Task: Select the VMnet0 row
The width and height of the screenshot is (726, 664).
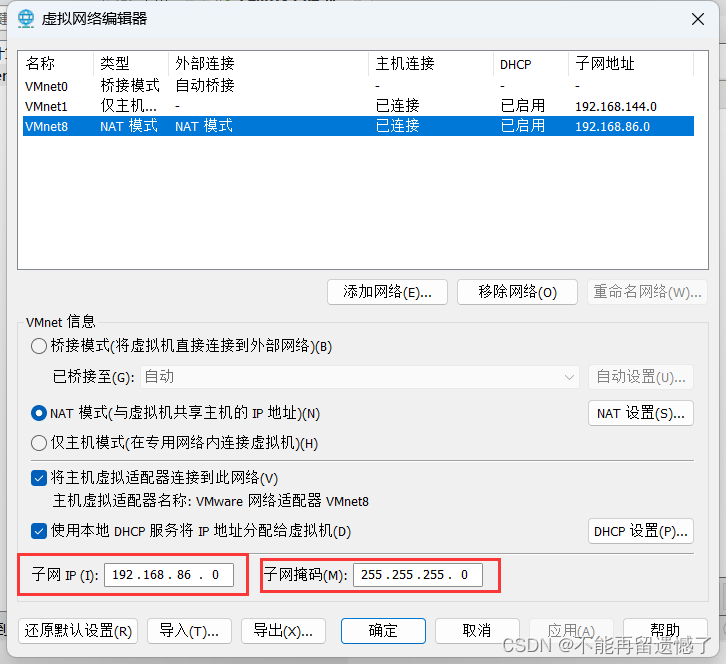Action: click(358, 86)
